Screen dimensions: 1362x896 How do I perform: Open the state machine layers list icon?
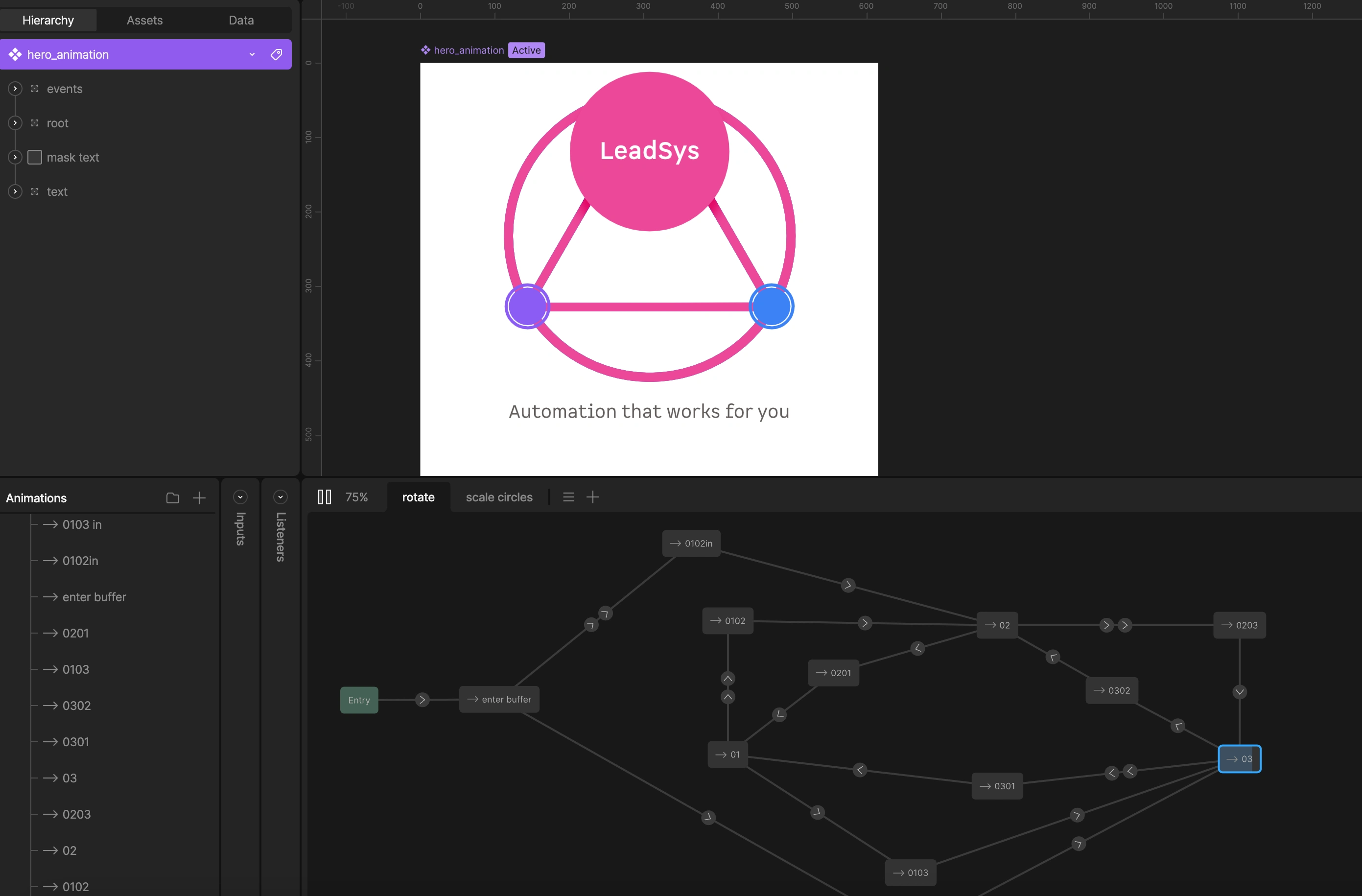(x=568, y=497)
